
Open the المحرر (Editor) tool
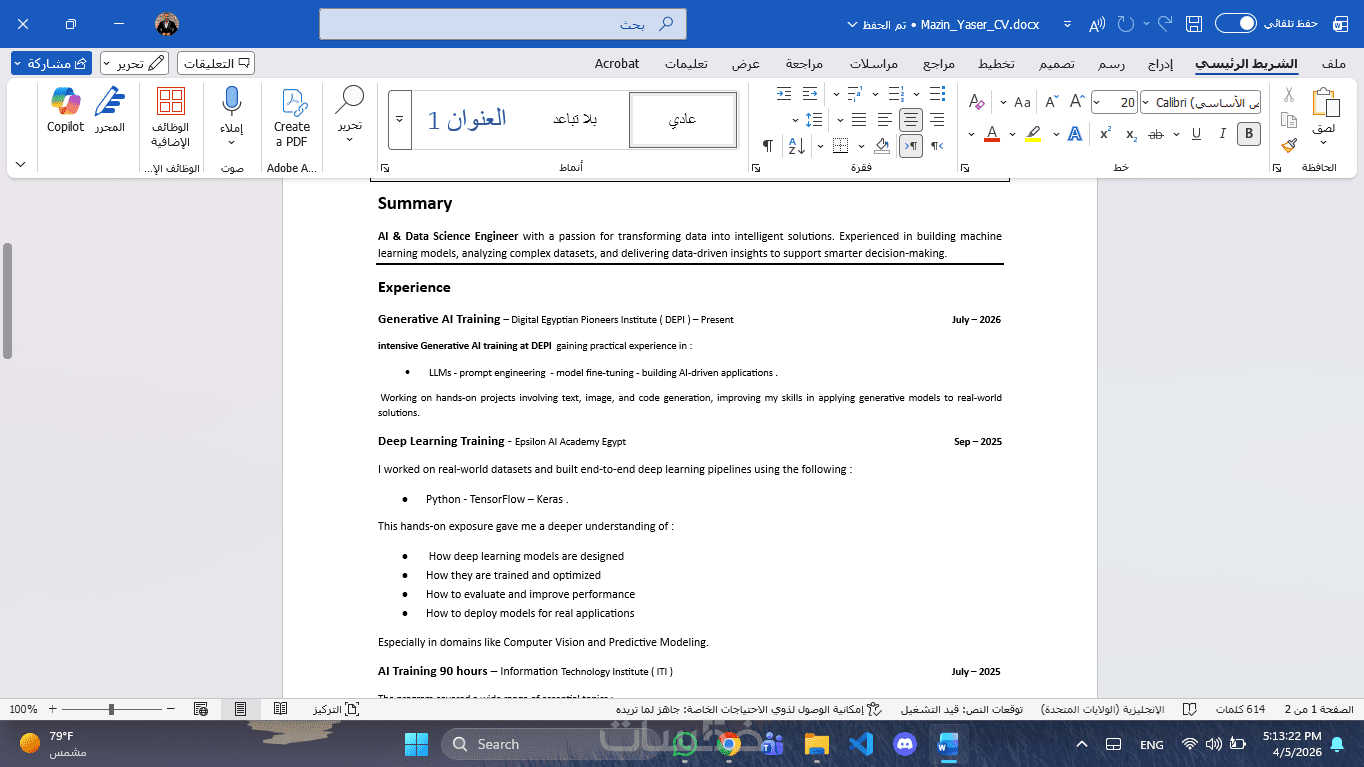click(110, 110)
